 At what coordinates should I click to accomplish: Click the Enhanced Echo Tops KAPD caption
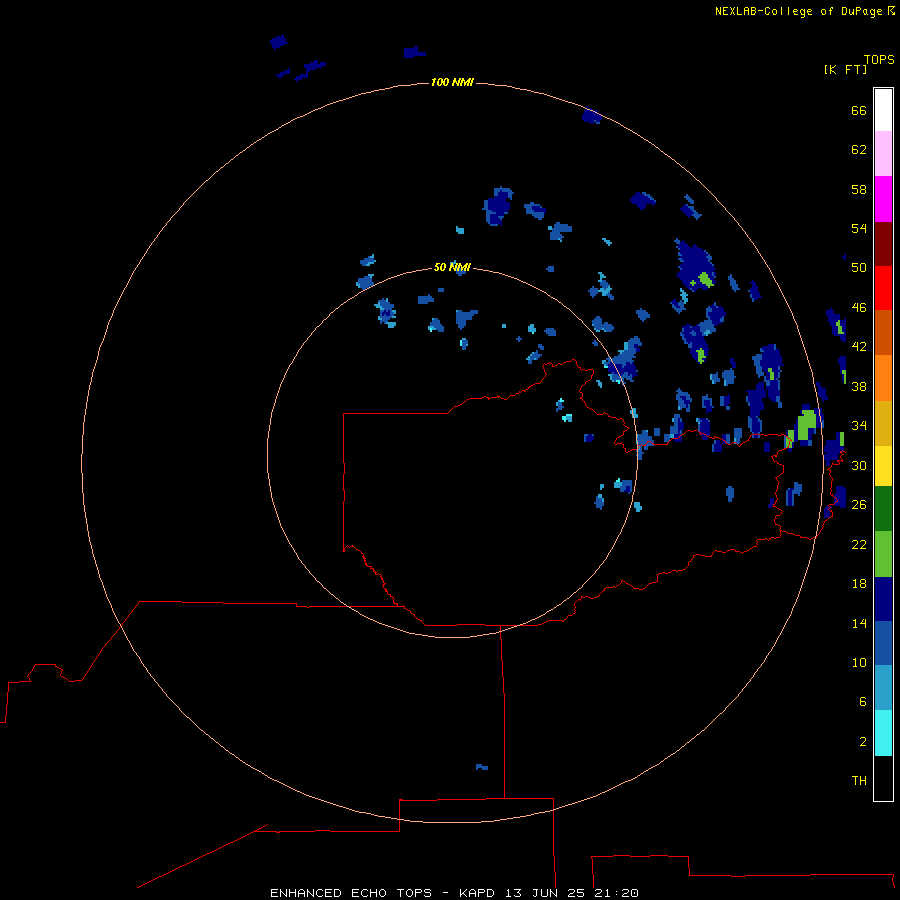[x=454, y=893]
